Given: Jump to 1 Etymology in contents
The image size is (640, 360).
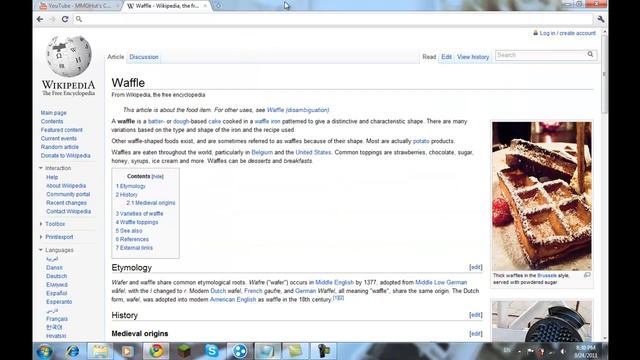Looking at the screenshot, I should pos(131,186).
